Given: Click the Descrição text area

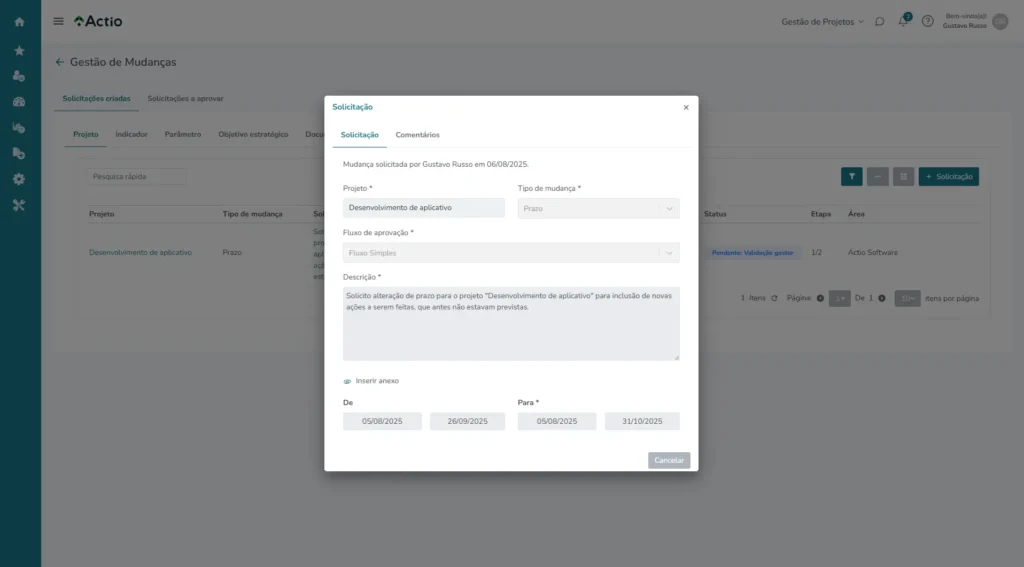Looking at the screenshot, I should pos(510,323).
